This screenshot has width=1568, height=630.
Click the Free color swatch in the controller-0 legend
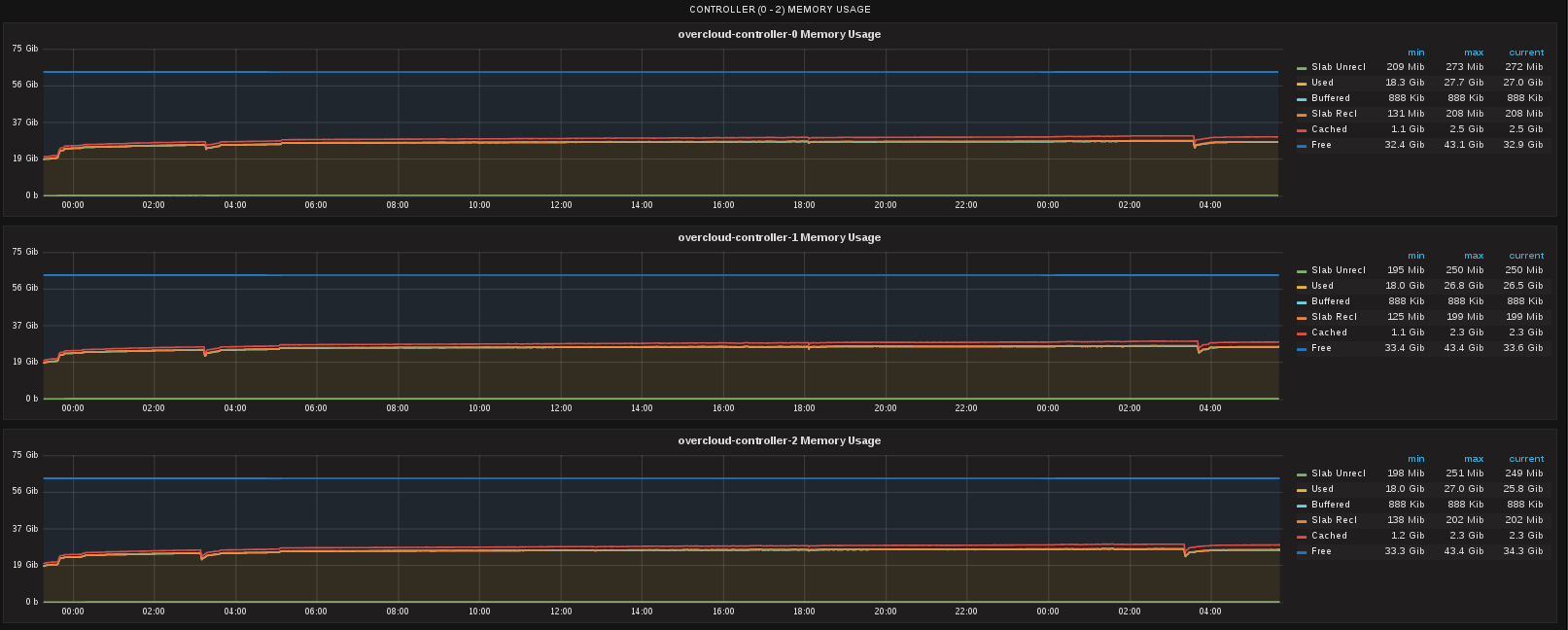coord(1302,146)
